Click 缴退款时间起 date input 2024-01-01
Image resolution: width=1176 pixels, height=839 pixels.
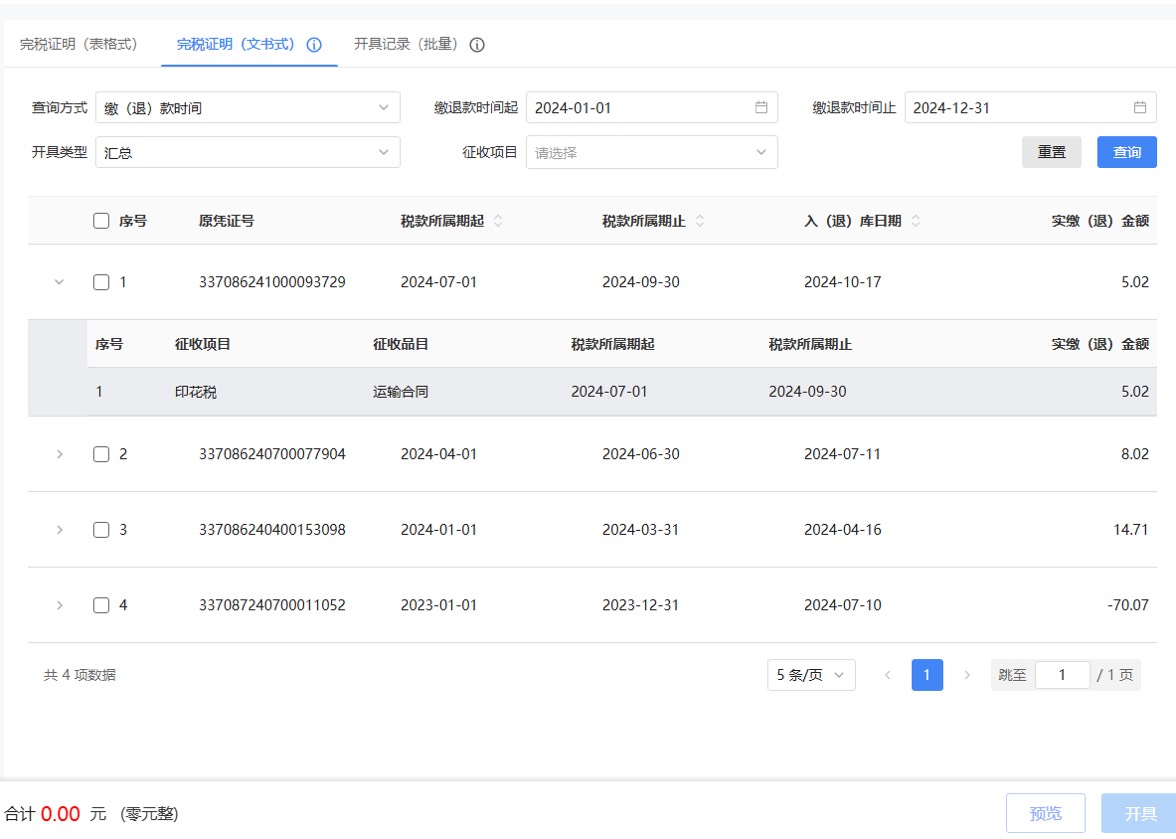tap(652, 107)
